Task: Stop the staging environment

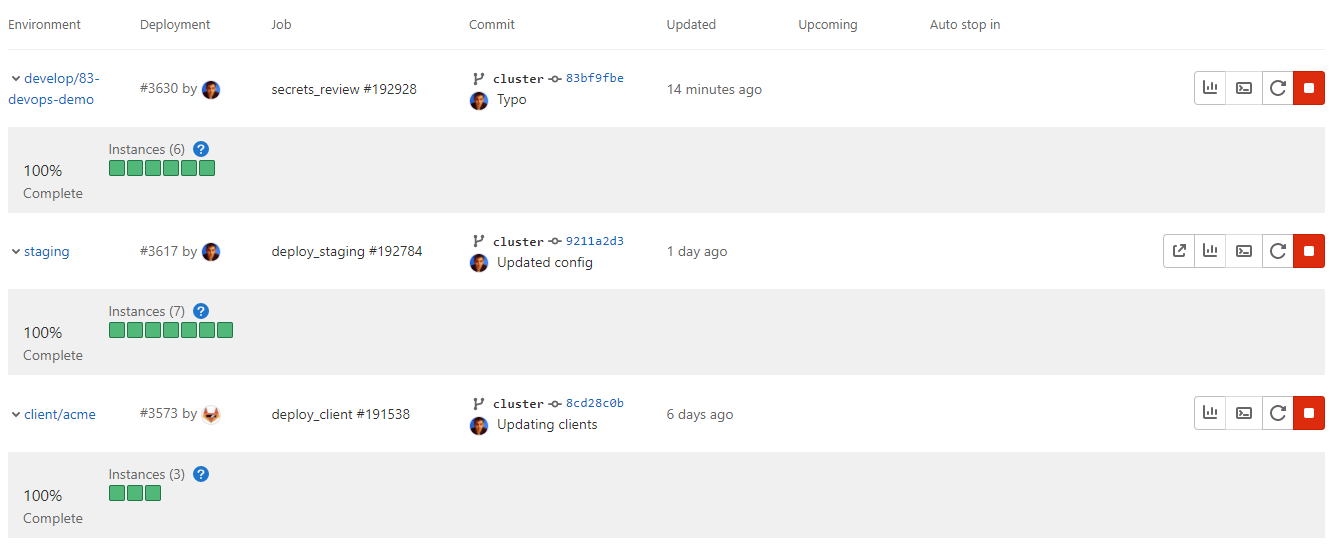Action: pyautogui.click(x=1309, y=251)
